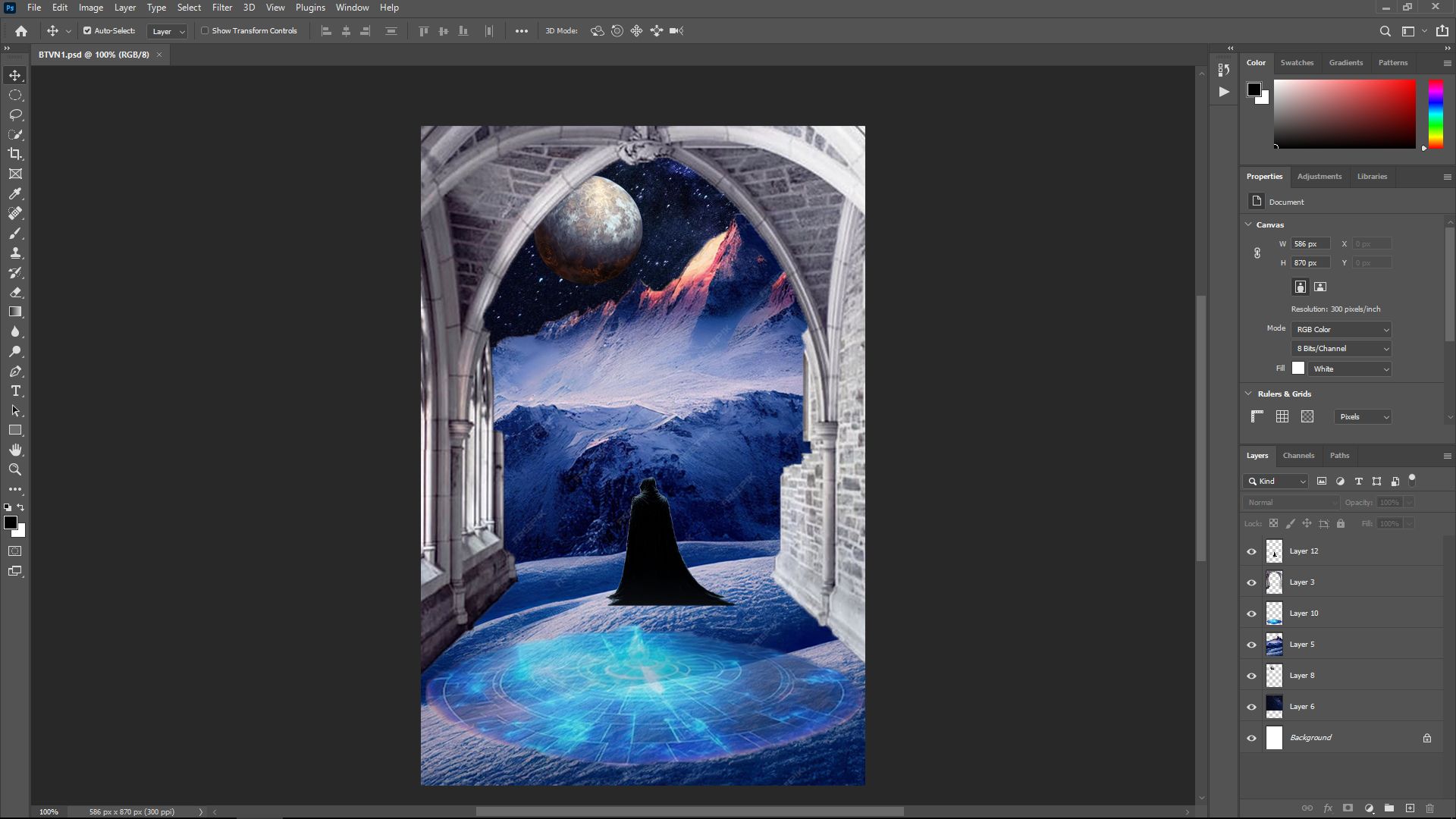Collapse the Canvas section

pyautogui.click(x=1249, y=224)
